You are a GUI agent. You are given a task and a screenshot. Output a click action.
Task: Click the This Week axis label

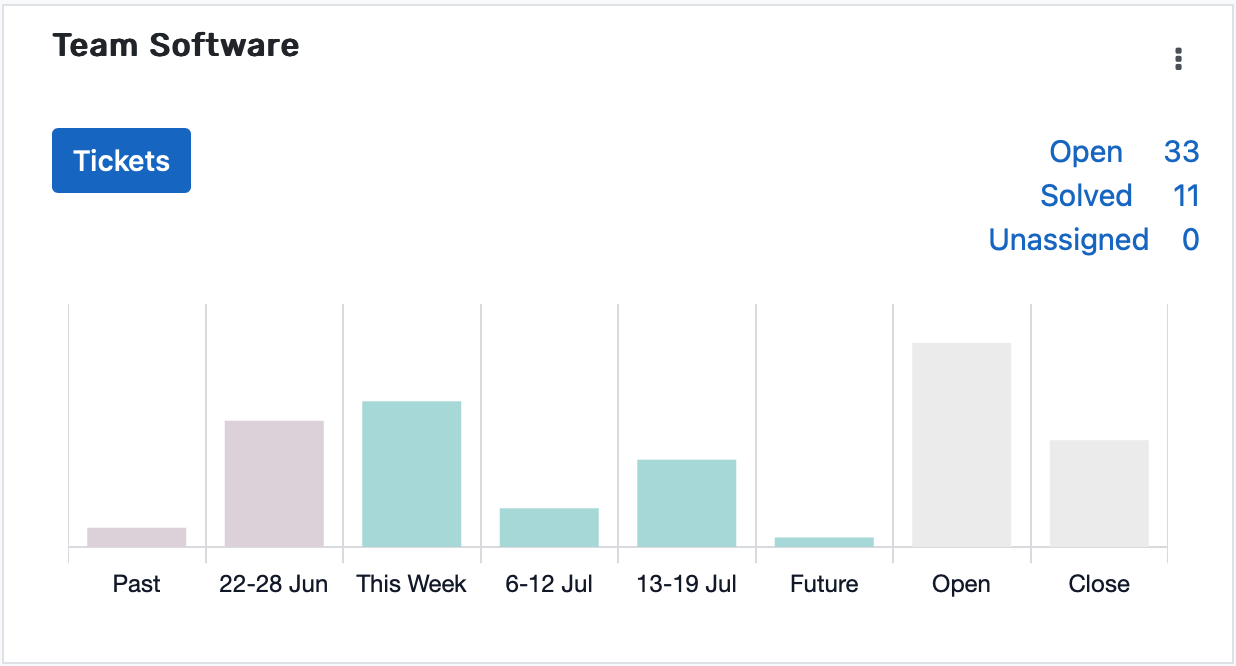point(411,584)
